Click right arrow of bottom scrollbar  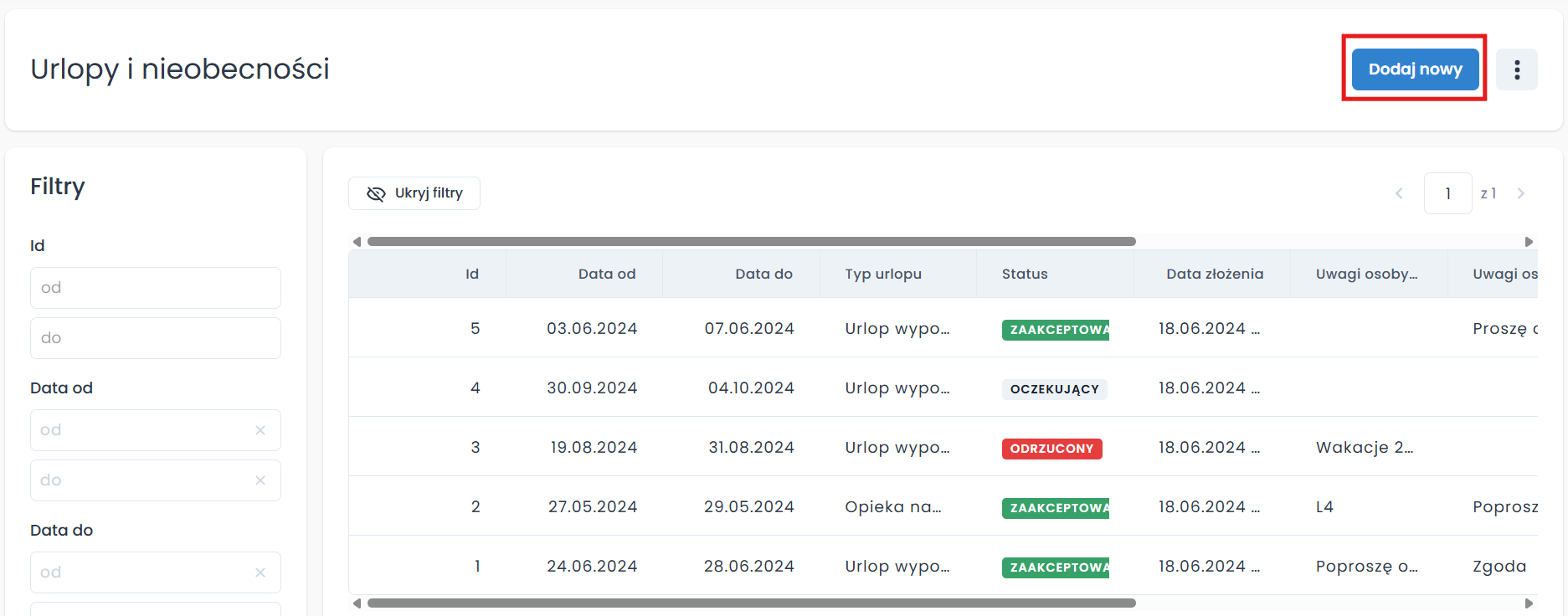pyautogui.click(x=1529, y=603)
